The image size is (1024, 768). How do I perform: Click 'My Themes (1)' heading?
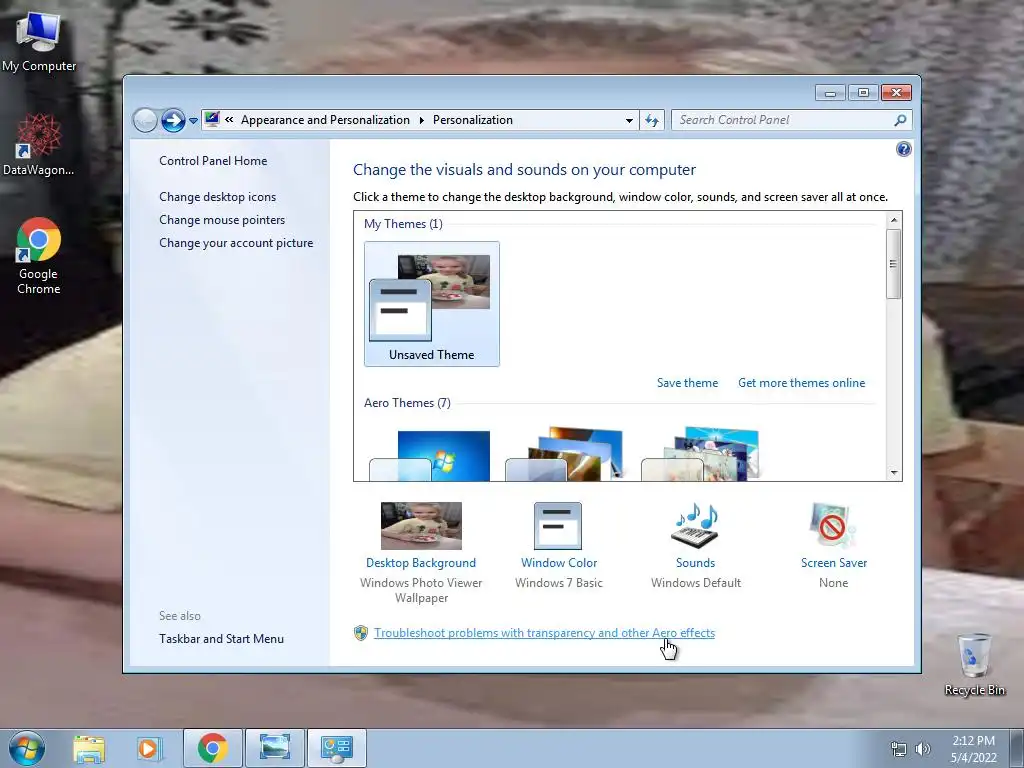coord(404,224)
